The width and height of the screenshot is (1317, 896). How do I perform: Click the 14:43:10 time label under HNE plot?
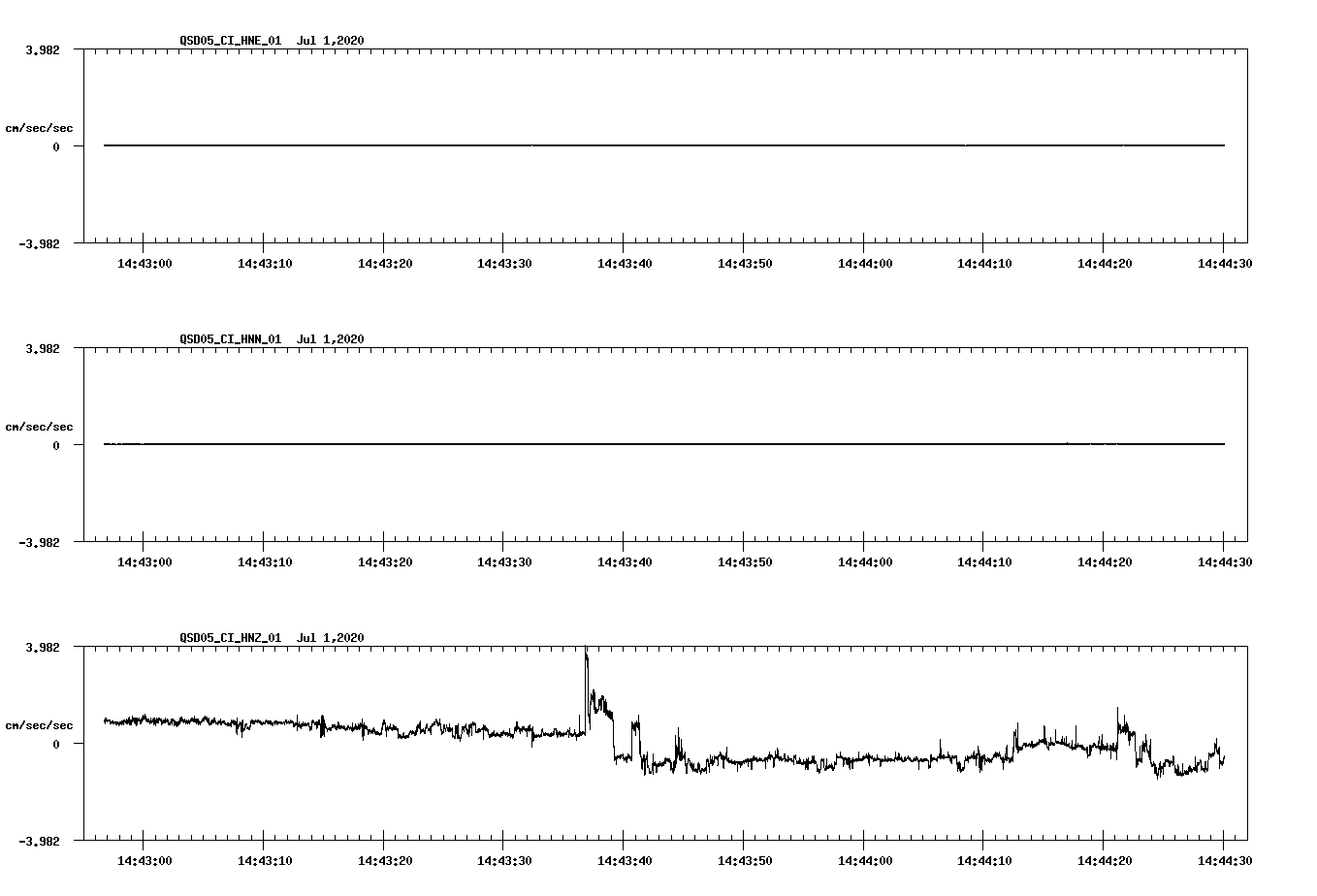264,263
